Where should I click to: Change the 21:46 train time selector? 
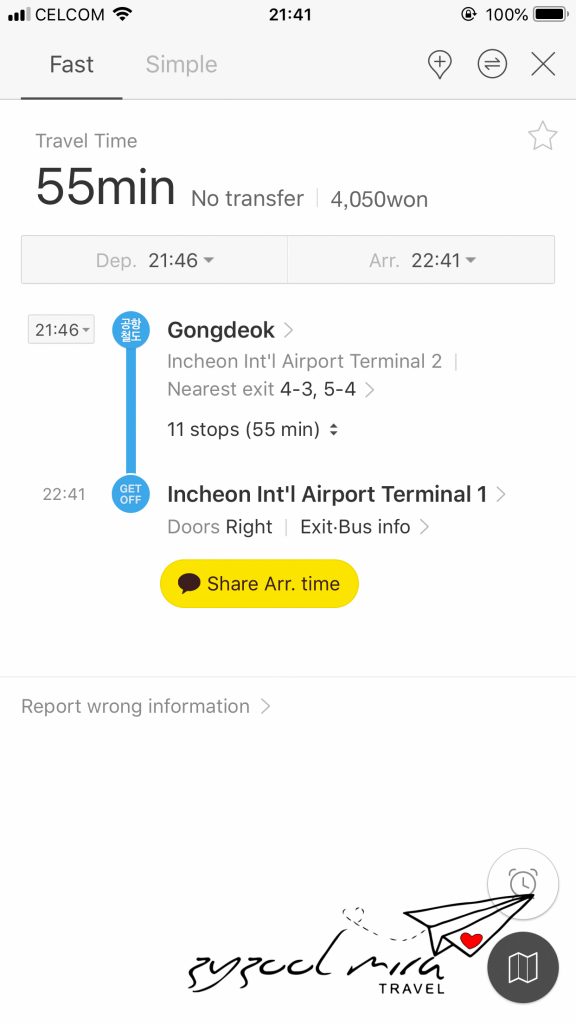tap(61, 330)
